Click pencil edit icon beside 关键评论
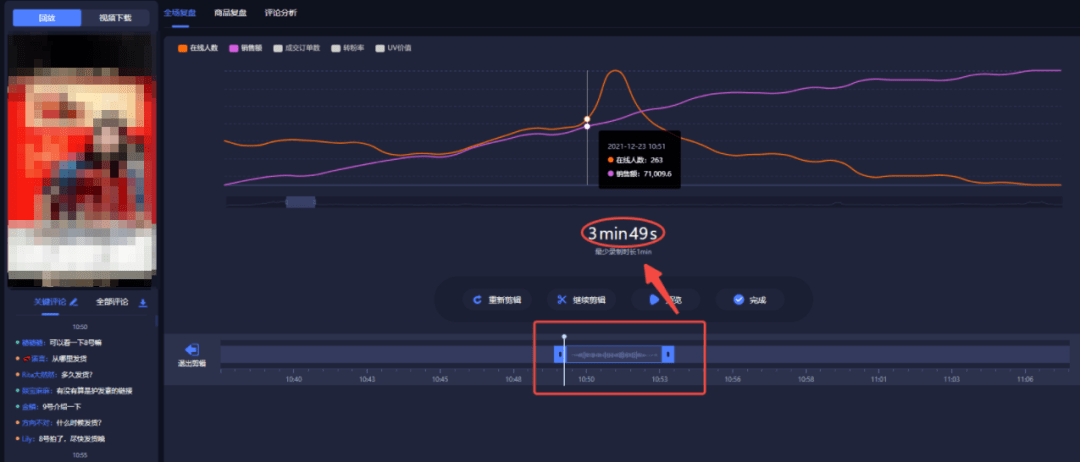Screen dimensions: 1080x462 click(74, 302)
